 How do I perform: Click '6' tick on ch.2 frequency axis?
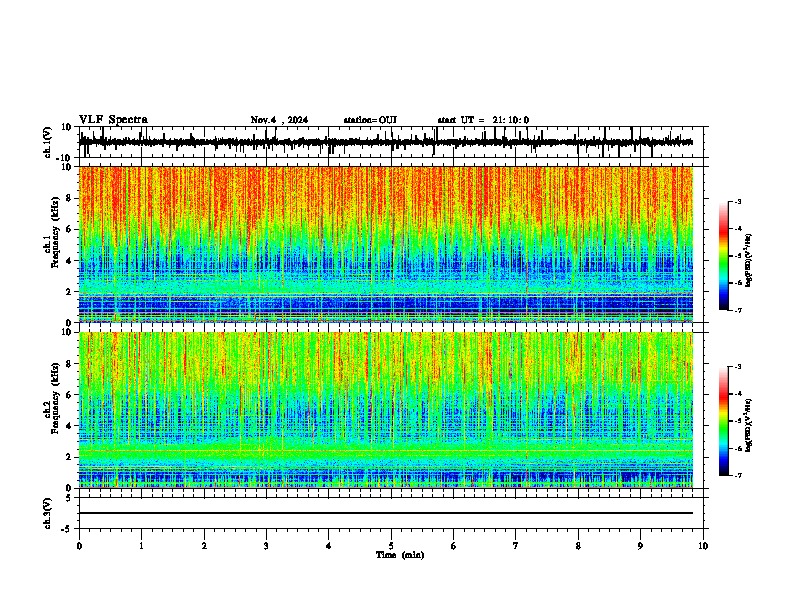(70, 395)
